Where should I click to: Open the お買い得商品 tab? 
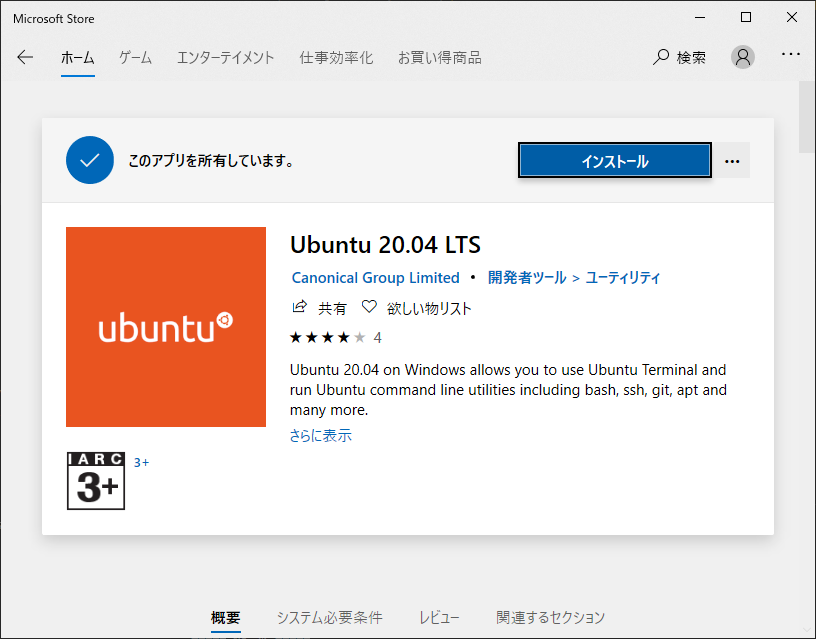pyautogui.click(x=440, y=57)
